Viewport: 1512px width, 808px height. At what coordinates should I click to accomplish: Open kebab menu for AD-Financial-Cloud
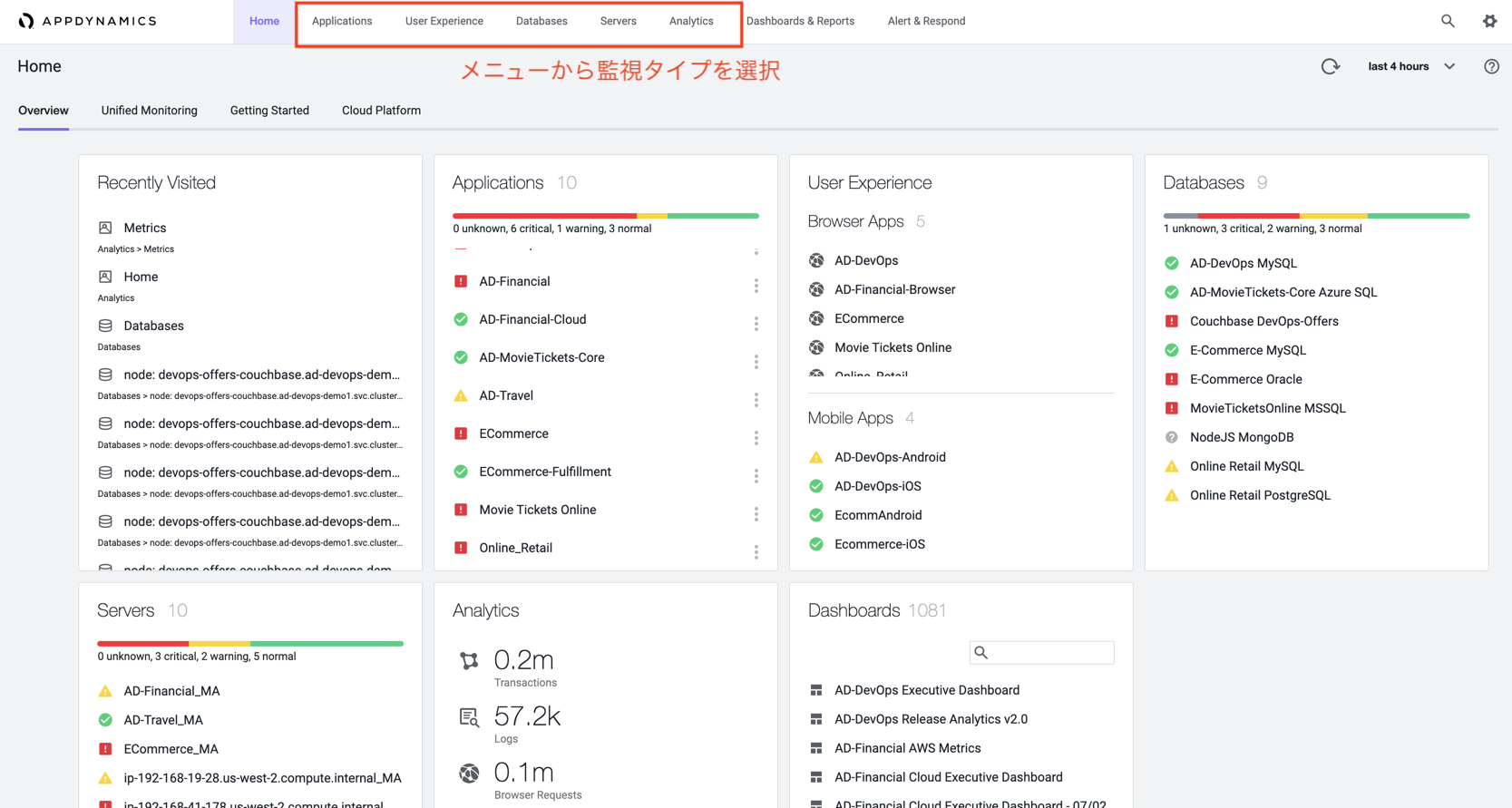pyautogui.click(x=756, y=324)
